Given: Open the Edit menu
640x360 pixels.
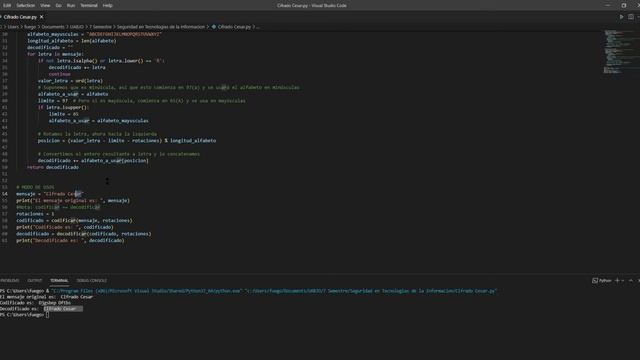Looking at the screenshot, I should (7, 6).
